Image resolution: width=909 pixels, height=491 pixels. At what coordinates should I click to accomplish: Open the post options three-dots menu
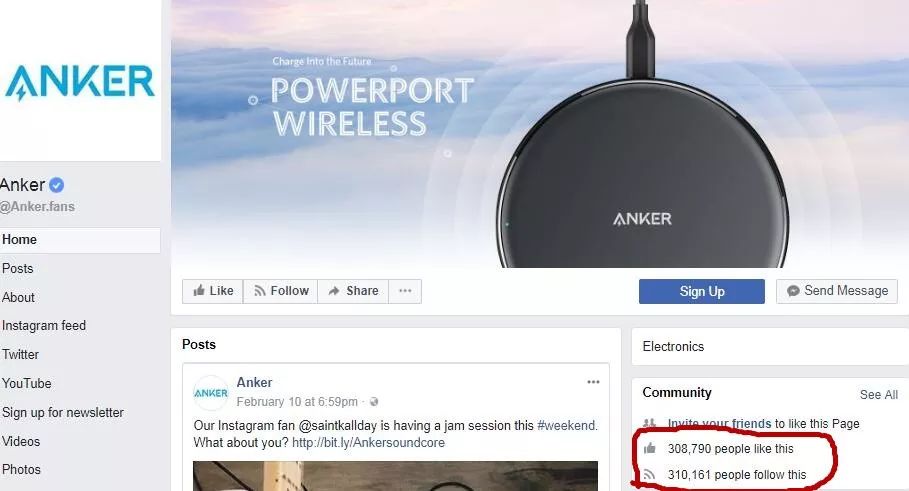coord(593,382)
